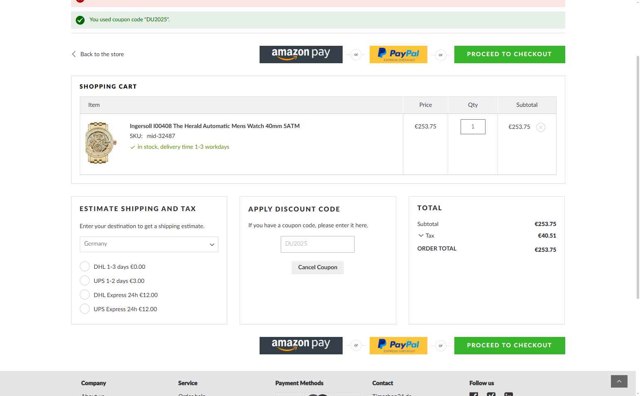Viewport: 640px width, 396px height.
Task: Click the ESTIMATE SHIPPING AND TAX heading
Action: pos(138,209)
